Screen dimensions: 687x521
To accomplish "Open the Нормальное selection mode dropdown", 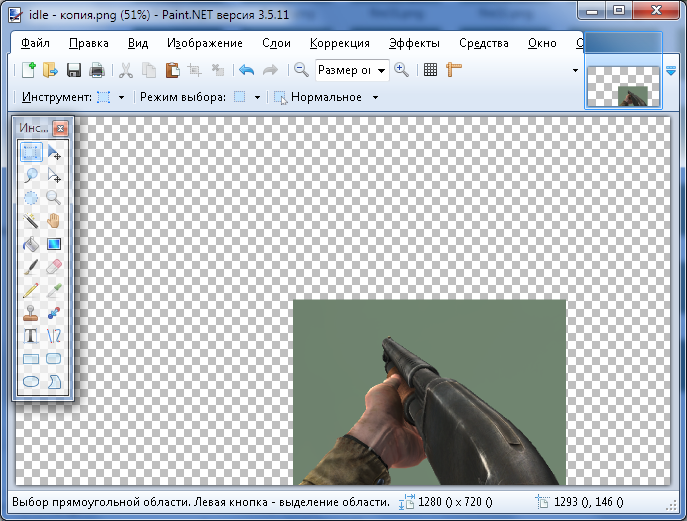I will coord(375,98).
